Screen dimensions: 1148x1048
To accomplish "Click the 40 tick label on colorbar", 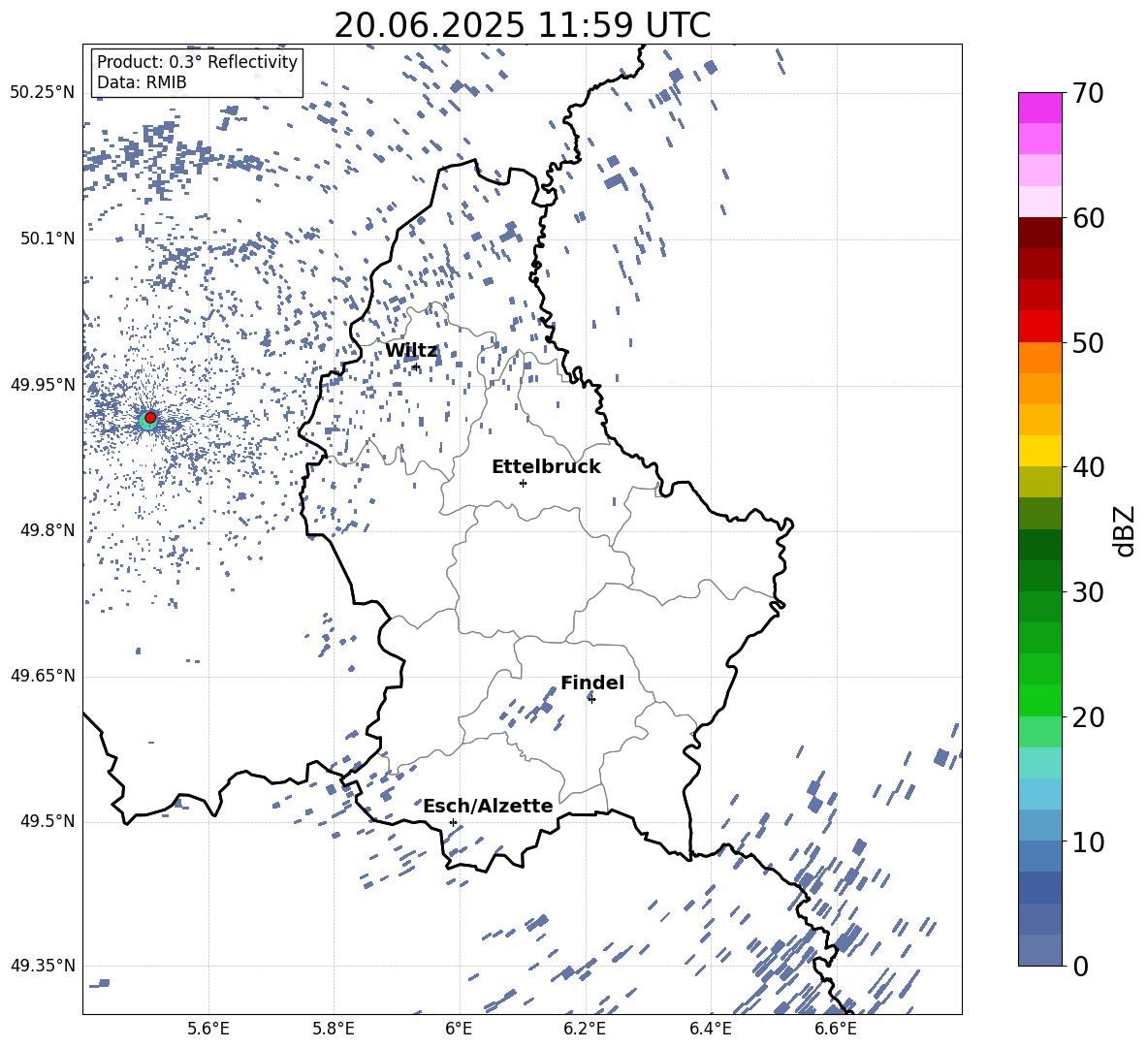I will click(1088, 467).
